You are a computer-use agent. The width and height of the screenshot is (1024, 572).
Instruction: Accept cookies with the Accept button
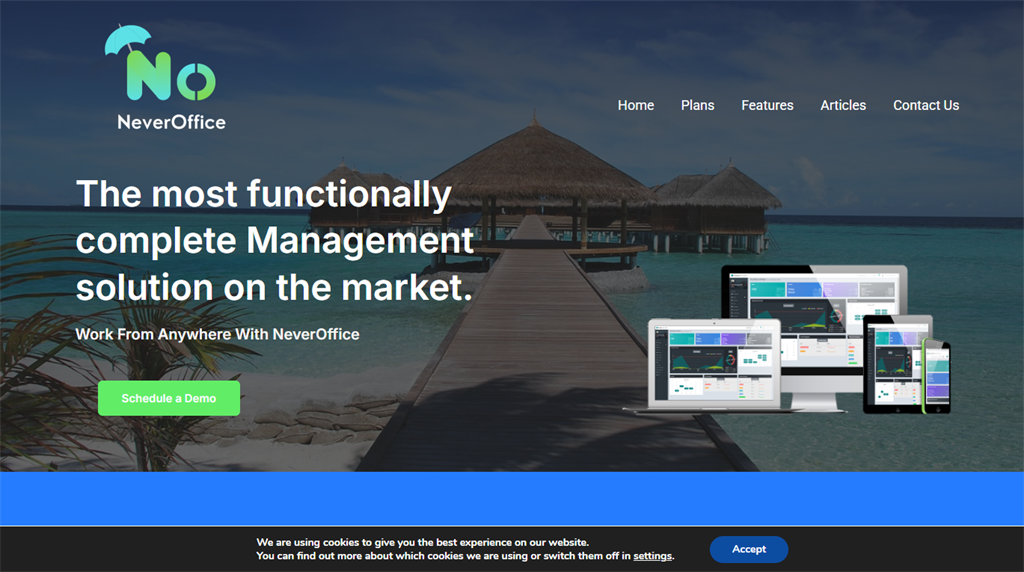pos(748,549)
